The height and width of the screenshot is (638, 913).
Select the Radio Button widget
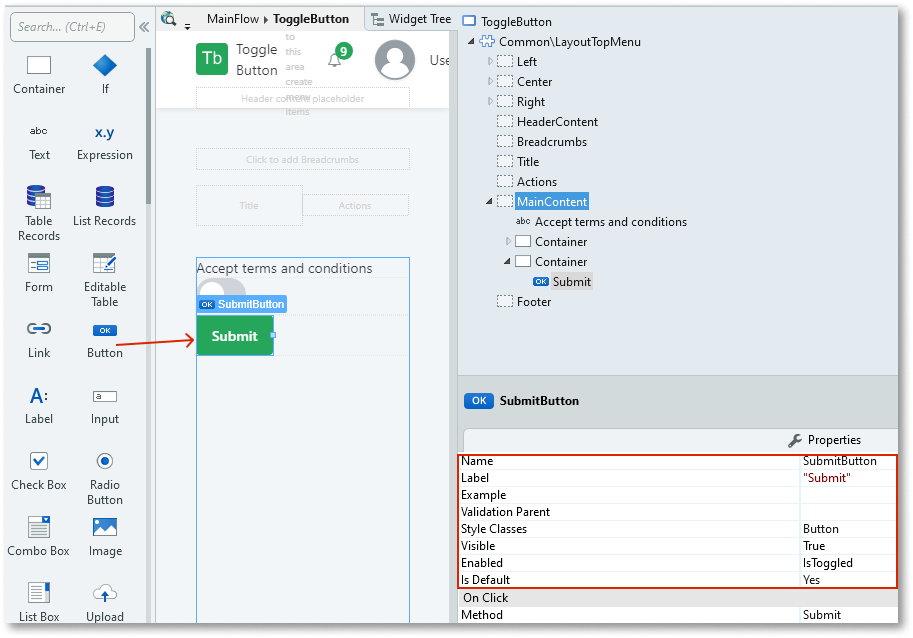point(105,461)
